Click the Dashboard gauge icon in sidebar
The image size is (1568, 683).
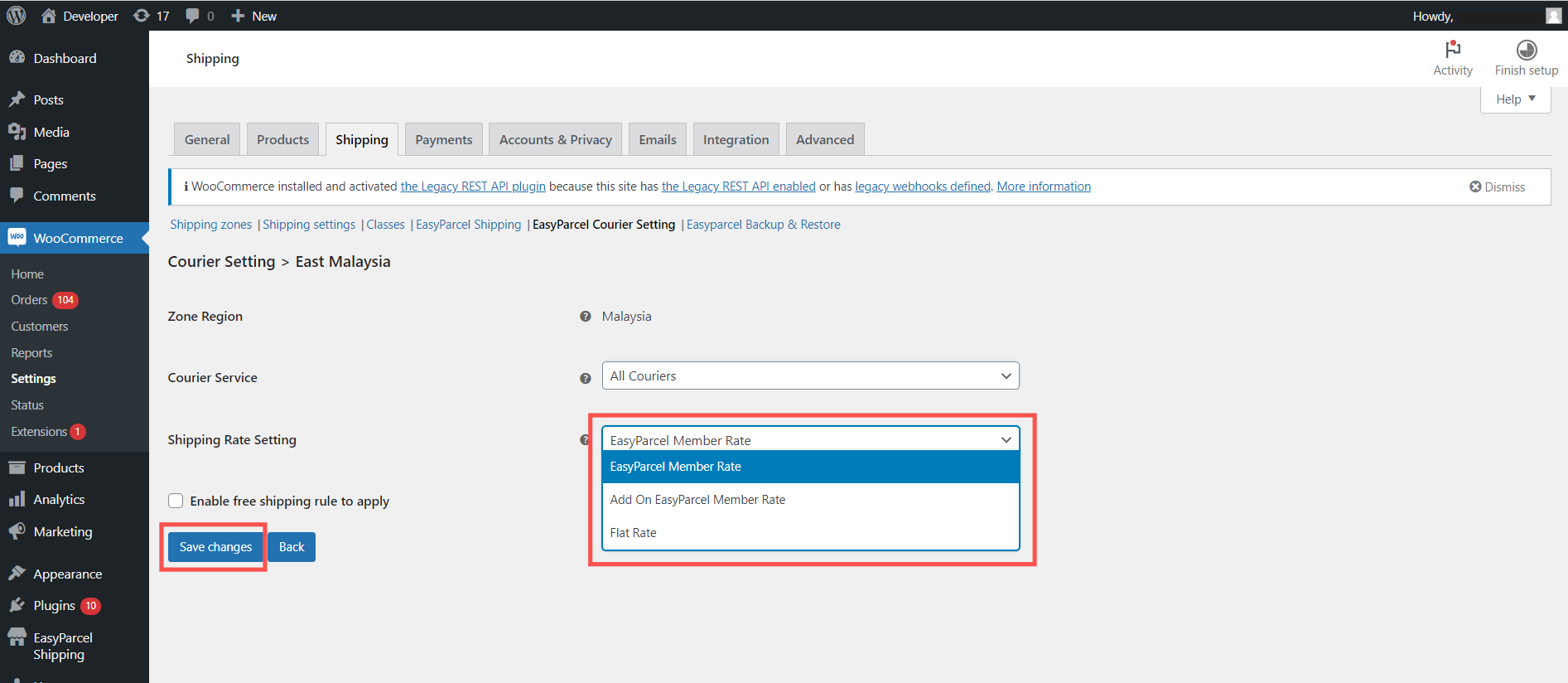coord(17,57)
